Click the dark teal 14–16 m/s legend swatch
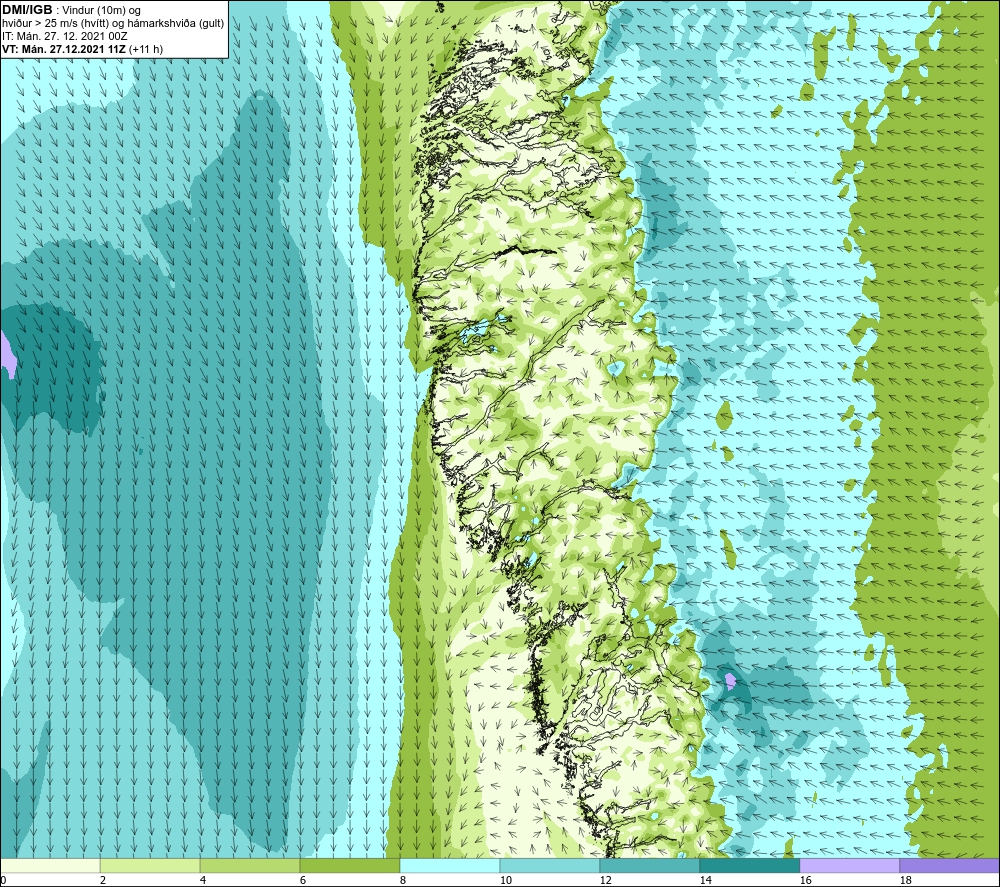Viewport: 1000px width, 887px height. (x=750, y=865)
